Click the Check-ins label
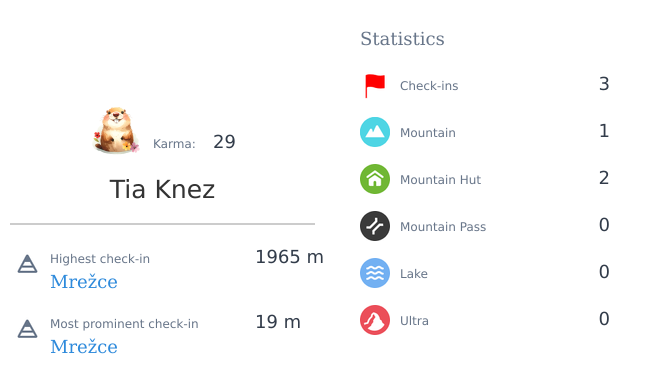Screen dimensions: 650x385 point(429,86)
